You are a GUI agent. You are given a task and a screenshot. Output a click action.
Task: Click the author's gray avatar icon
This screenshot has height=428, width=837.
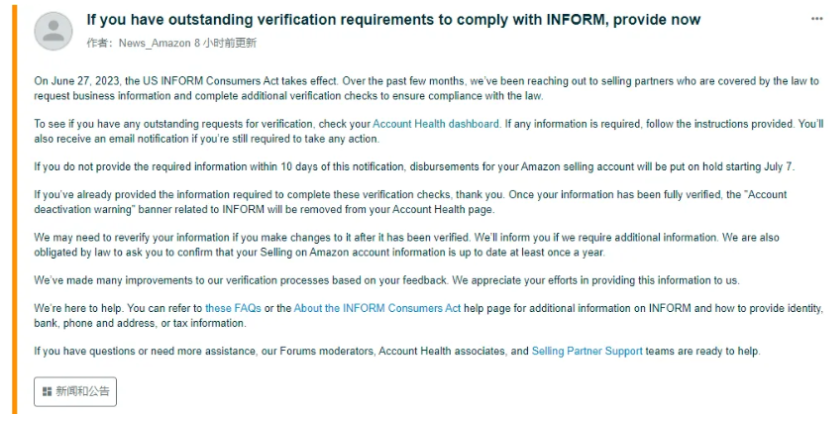tap(53, 31)
